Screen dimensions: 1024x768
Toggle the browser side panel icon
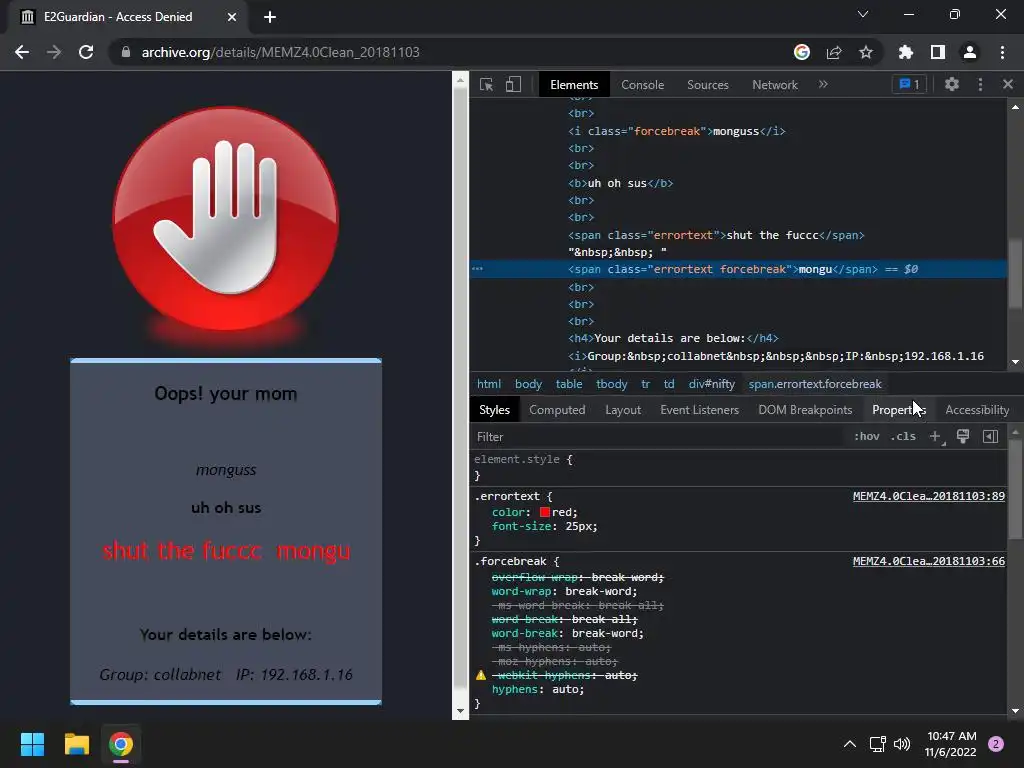coord(938,52)
